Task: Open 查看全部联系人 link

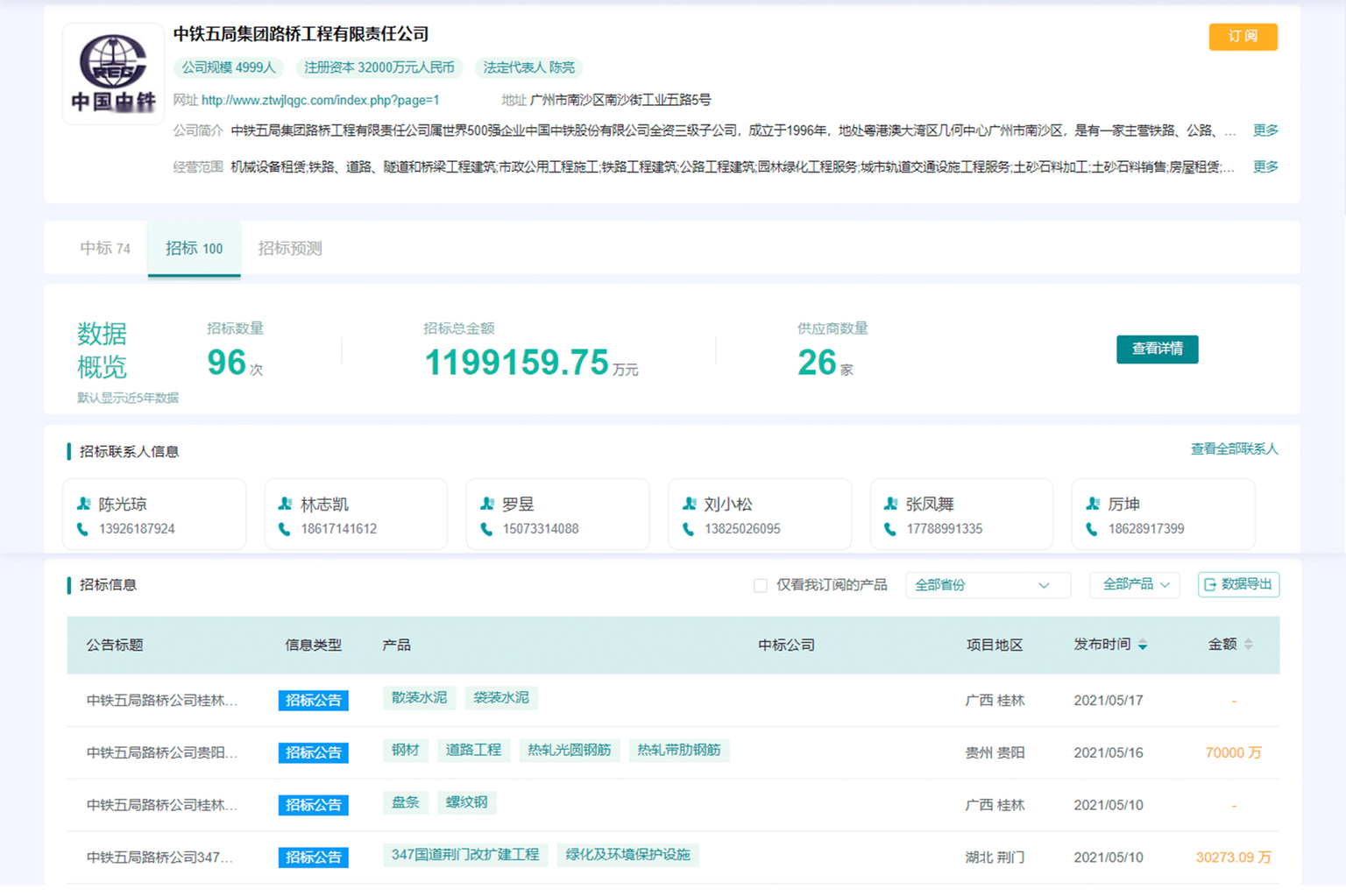Action: [x=1234, y=448]
